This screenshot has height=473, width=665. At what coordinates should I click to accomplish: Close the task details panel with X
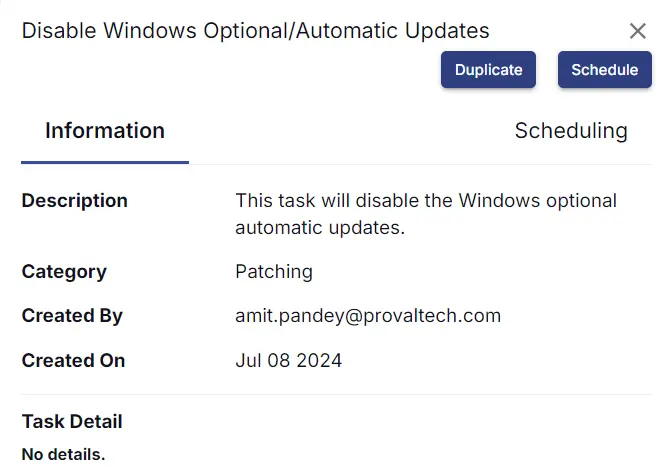coord(637,31)
